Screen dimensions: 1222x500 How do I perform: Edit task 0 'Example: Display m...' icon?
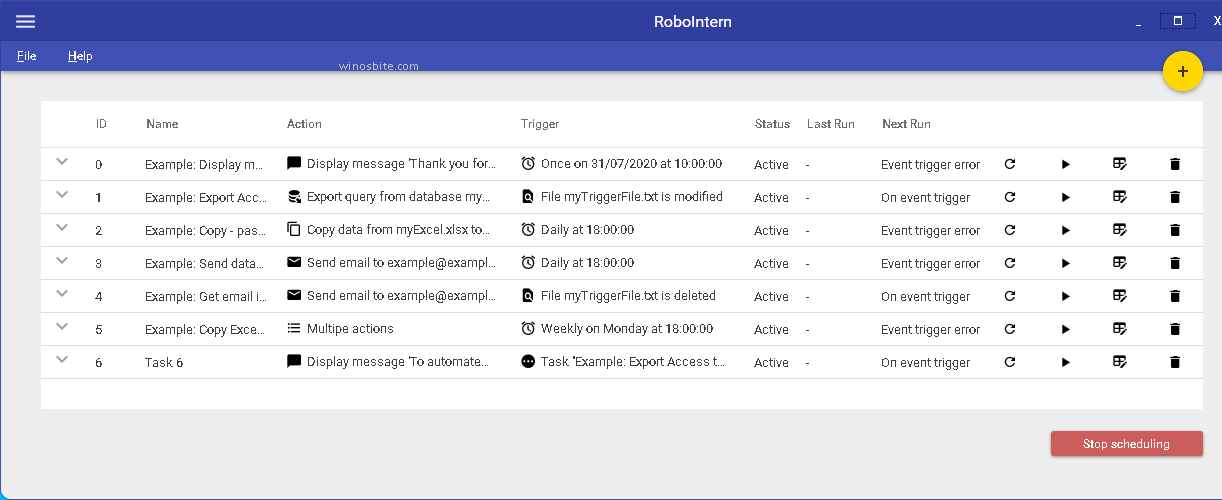pyautogui.click(x=1121, y=163)
